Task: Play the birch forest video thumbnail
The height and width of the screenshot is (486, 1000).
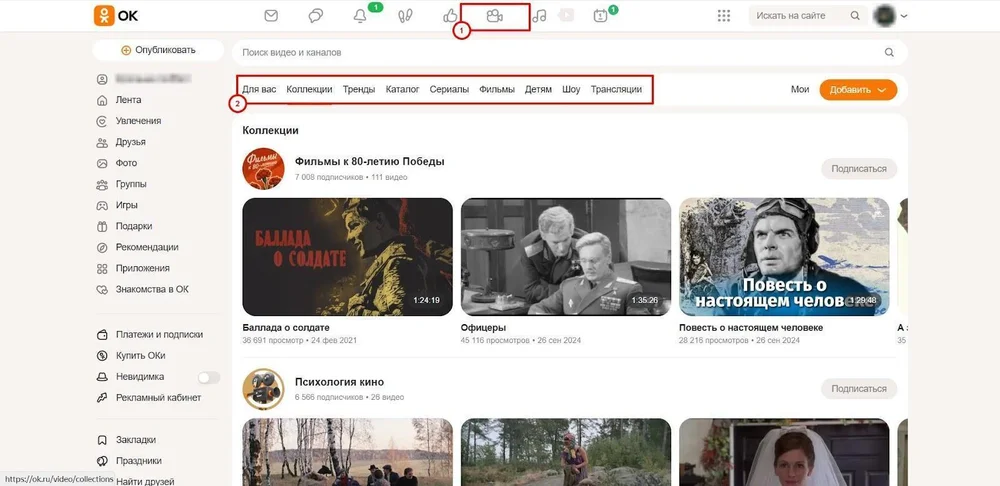Action: [348, 452]
